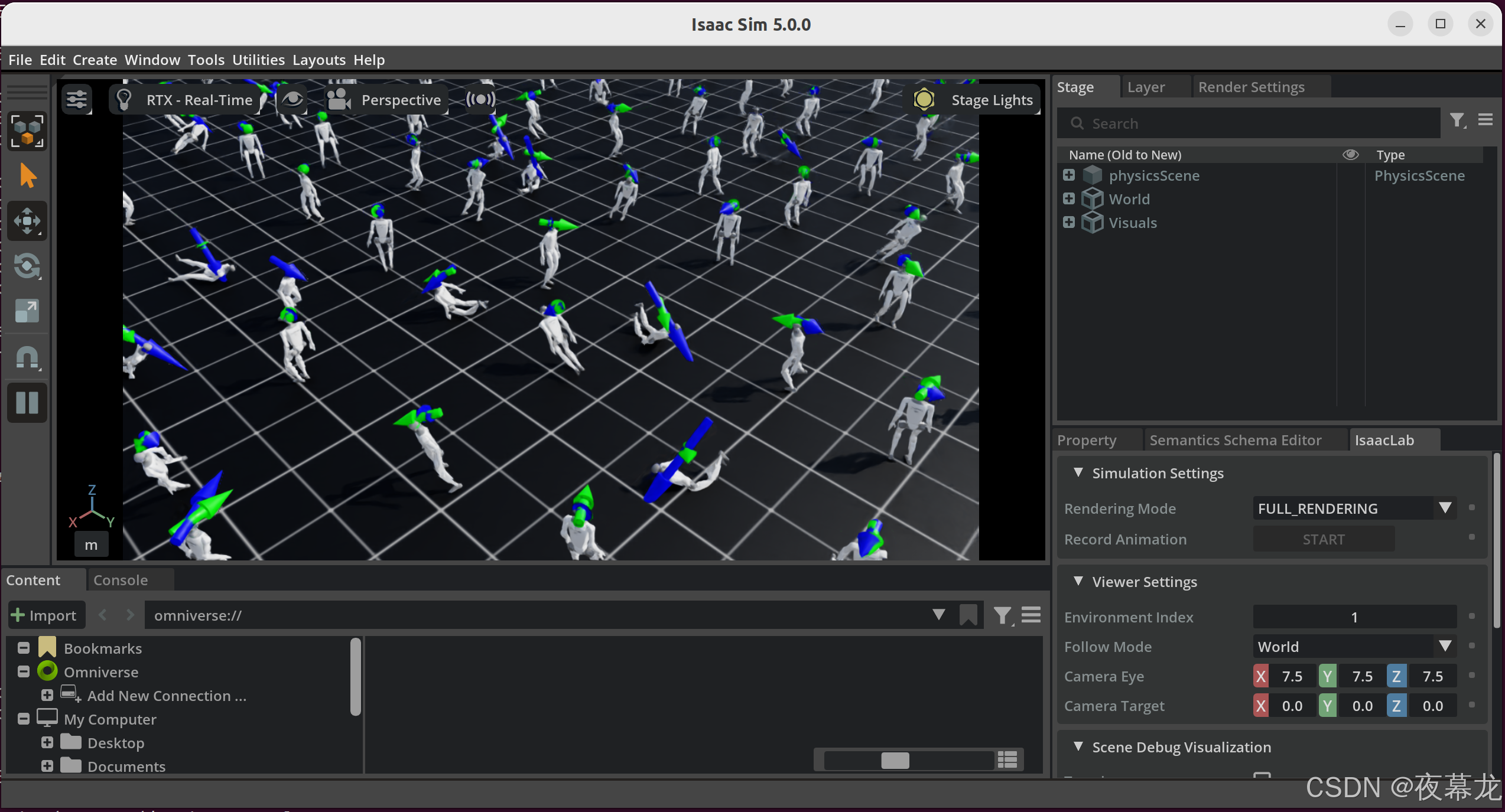Click the bookmark icon in Content browser
The image size is (1505, 812).
coord(968,615)
